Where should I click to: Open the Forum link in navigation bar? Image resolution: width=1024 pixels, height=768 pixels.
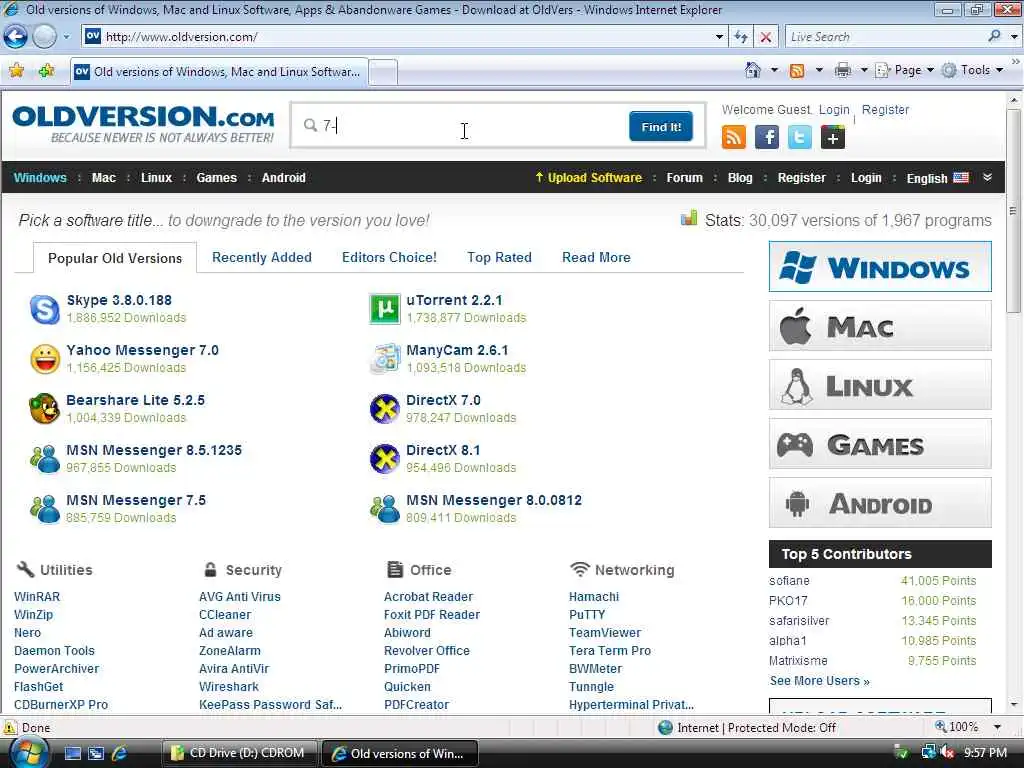point(684,178)
